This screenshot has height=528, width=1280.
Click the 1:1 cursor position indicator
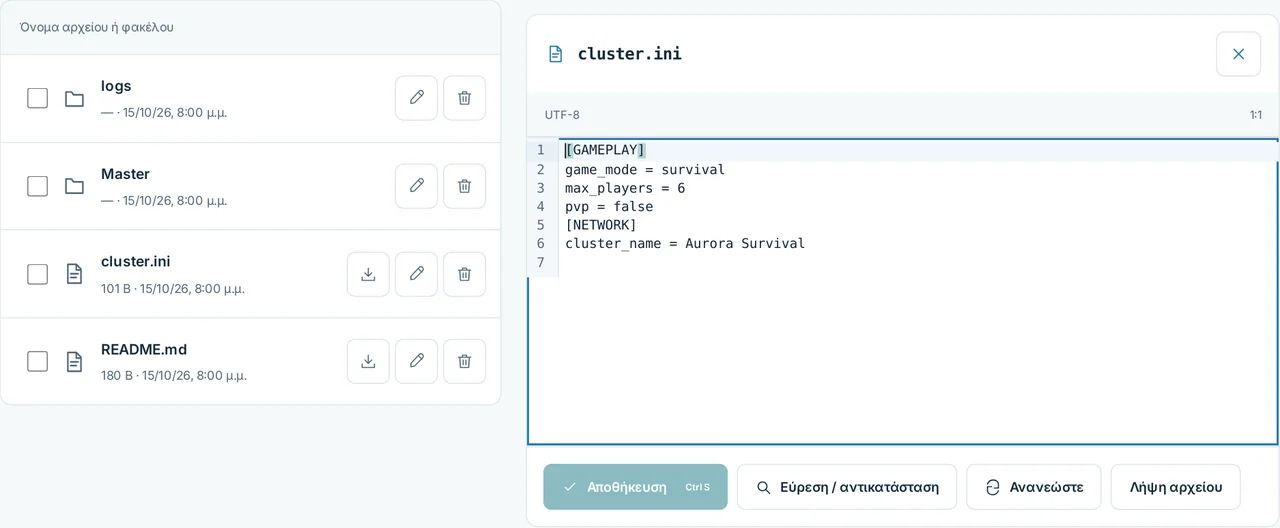pyautogui.click(x=1255, y=115)
